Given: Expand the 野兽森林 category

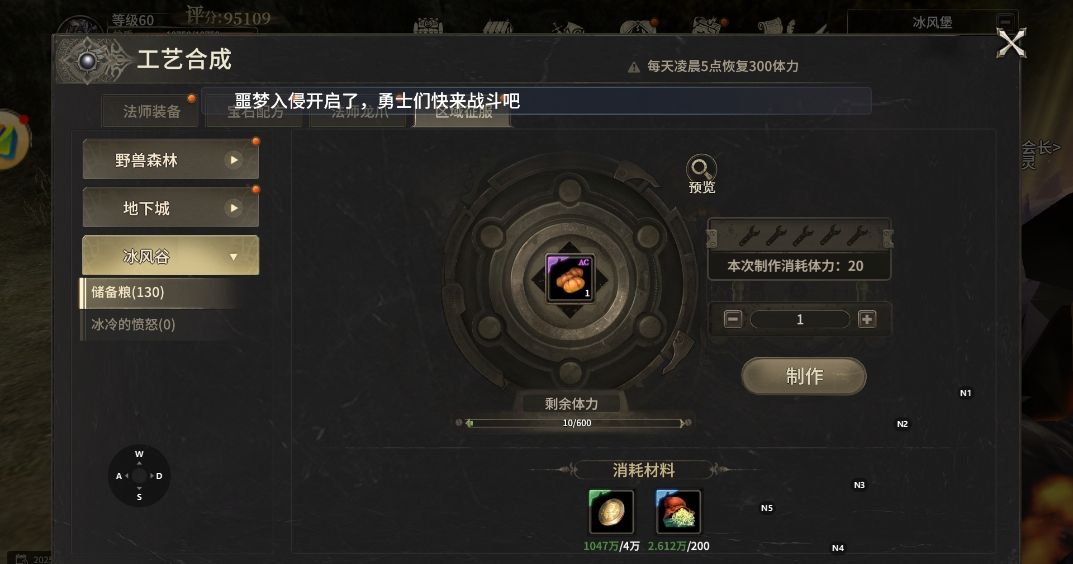Looking at the screenshot, I should click(x=170, y=159).
